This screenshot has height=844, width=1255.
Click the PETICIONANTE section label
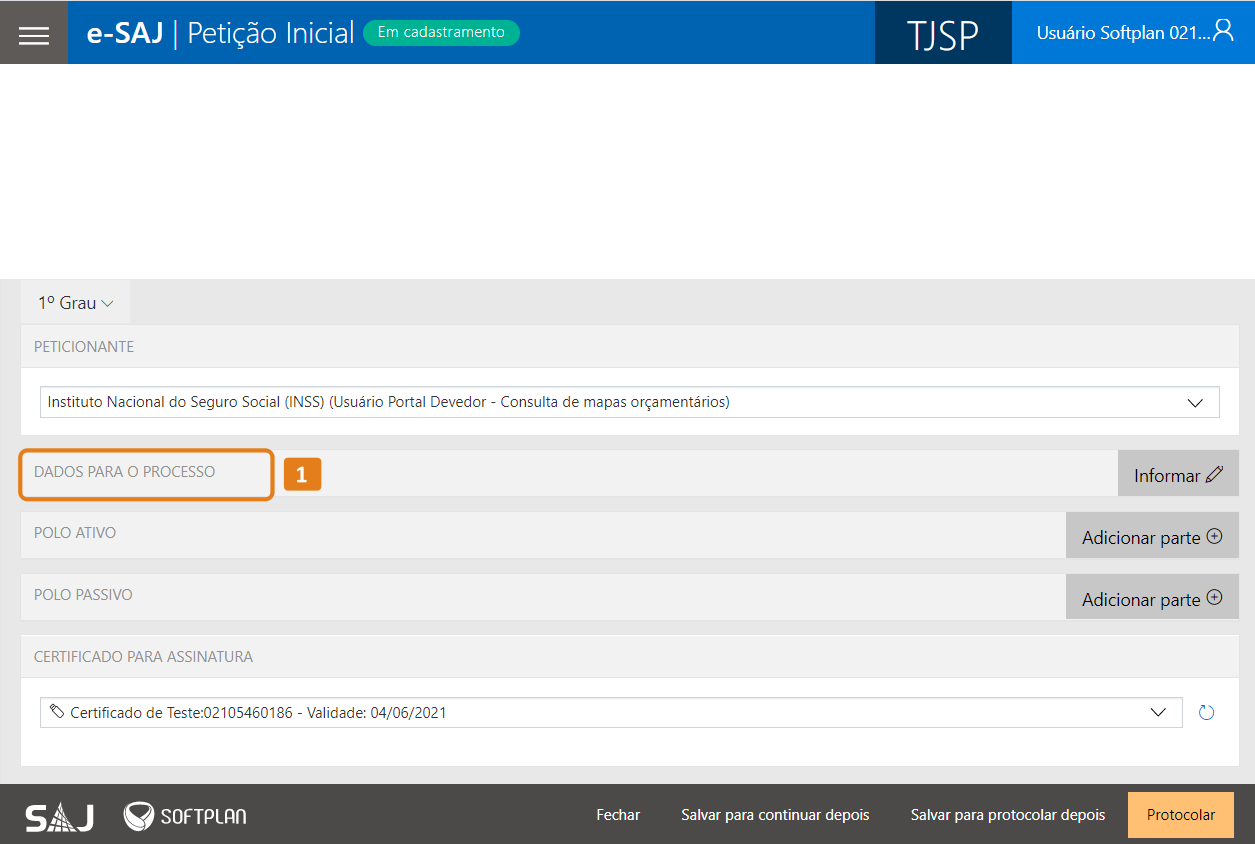[x=84, y=347]
